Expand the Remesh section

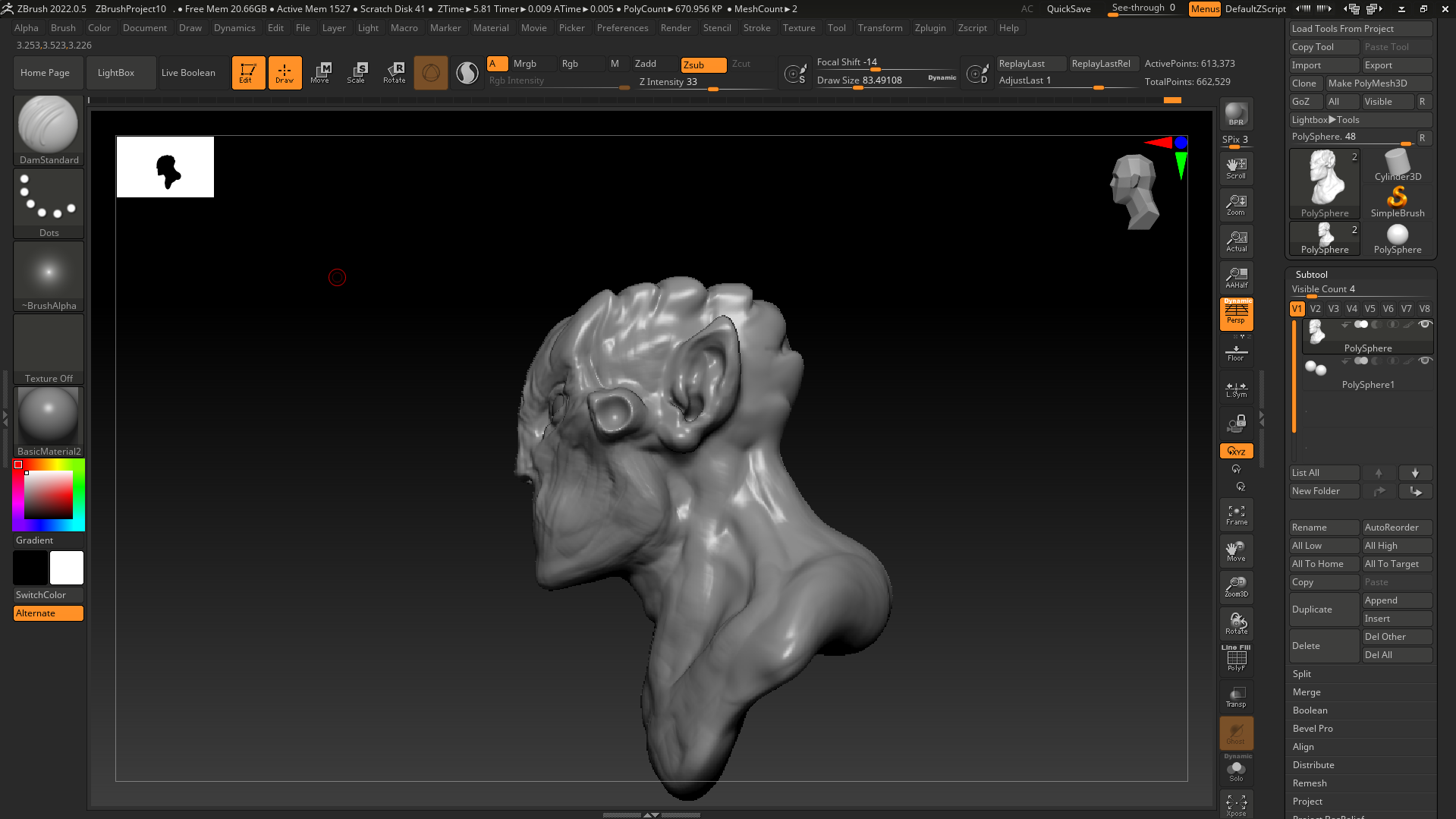tap(1310, 783)
